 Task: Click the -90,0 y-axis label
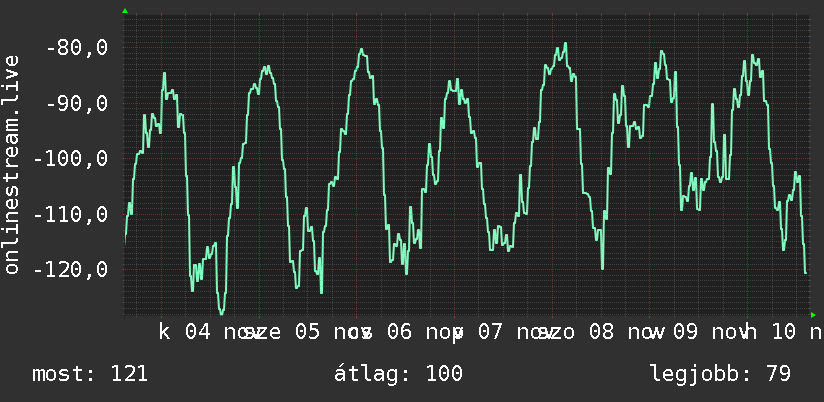coord(77,104)
